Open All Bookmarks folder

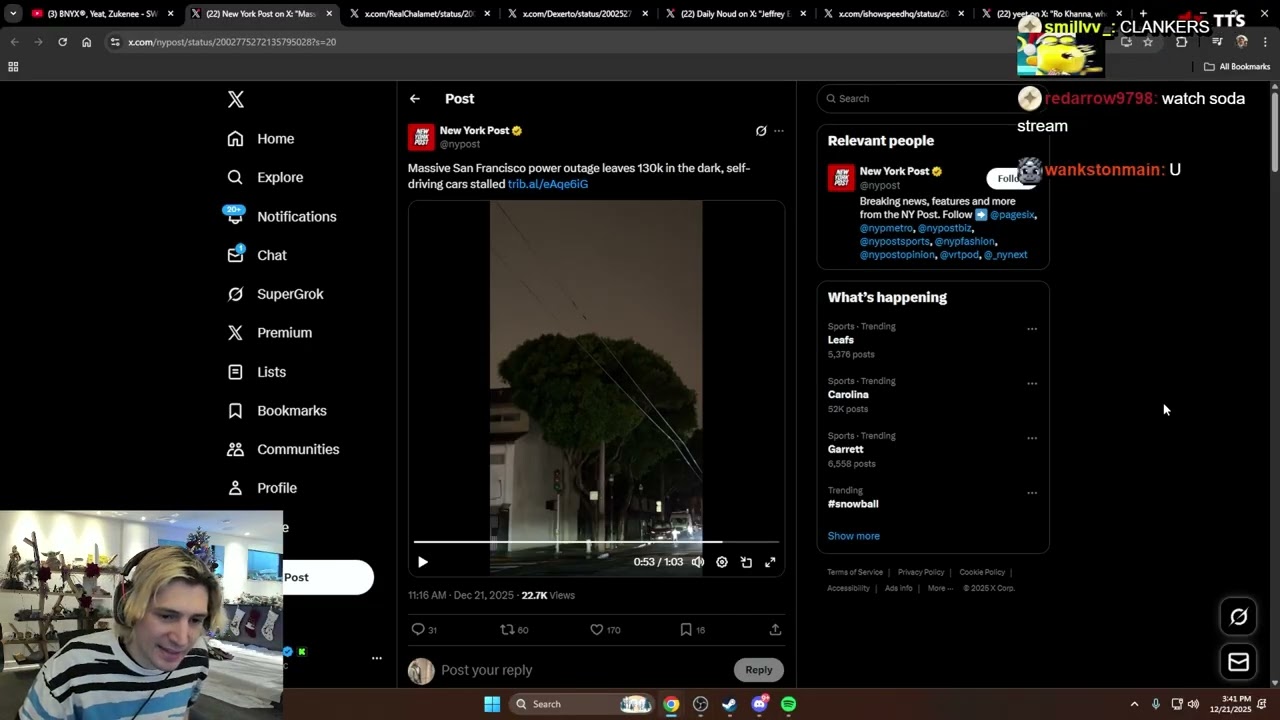(1237, 67)
